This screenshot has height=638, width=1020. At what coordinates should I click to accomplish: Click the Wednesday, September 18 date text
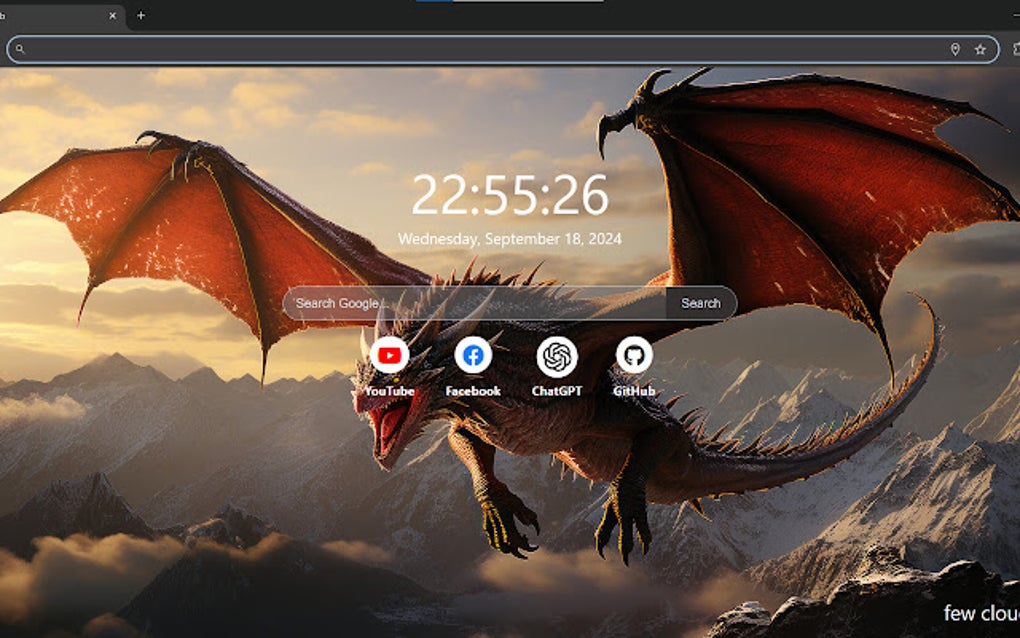[508, 240]
